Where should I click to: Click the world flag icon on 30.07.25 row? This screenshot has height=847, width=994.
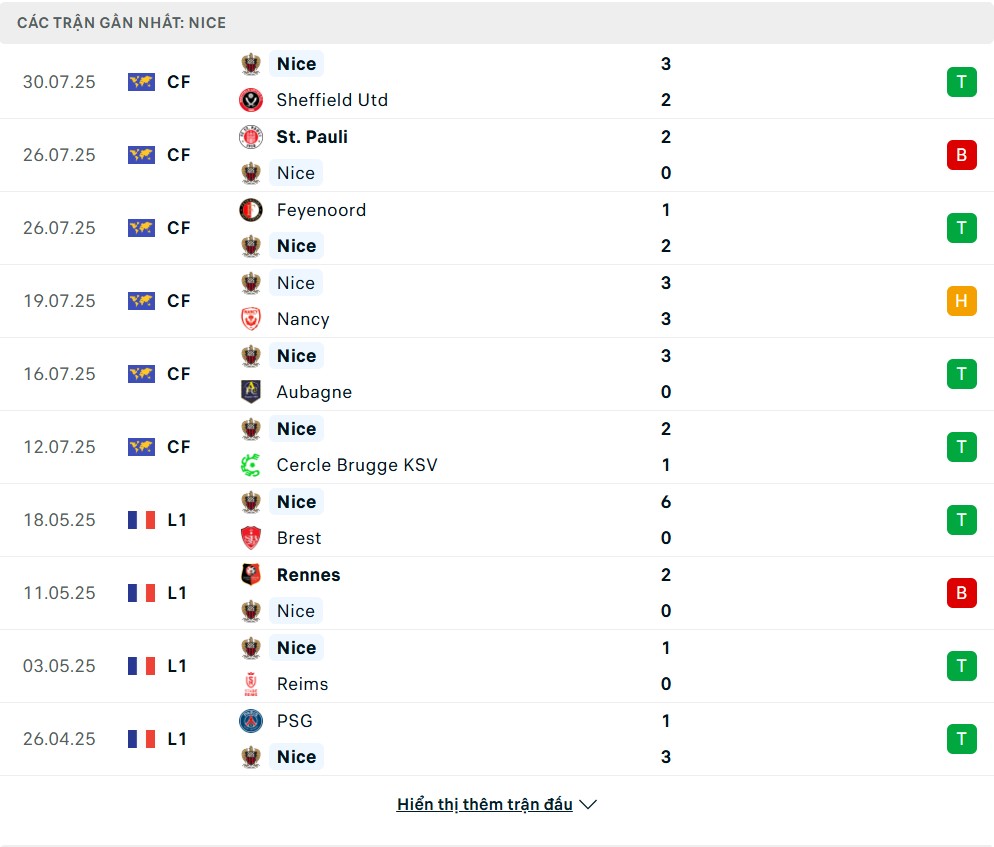click(x=141, y=82)
